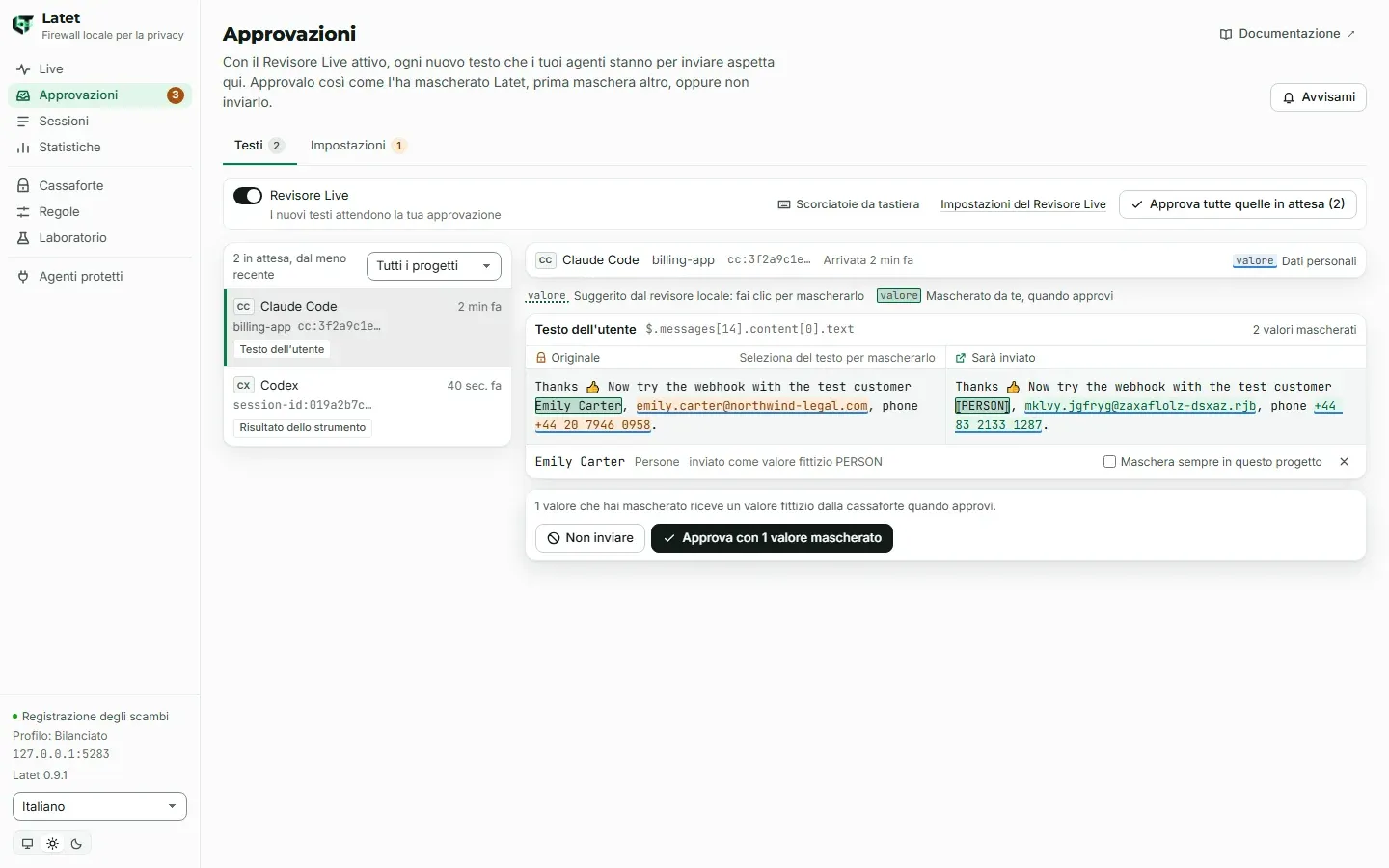
Task: Click the Non inviare button
Action: pyautogui.click(x=590, y=538)
